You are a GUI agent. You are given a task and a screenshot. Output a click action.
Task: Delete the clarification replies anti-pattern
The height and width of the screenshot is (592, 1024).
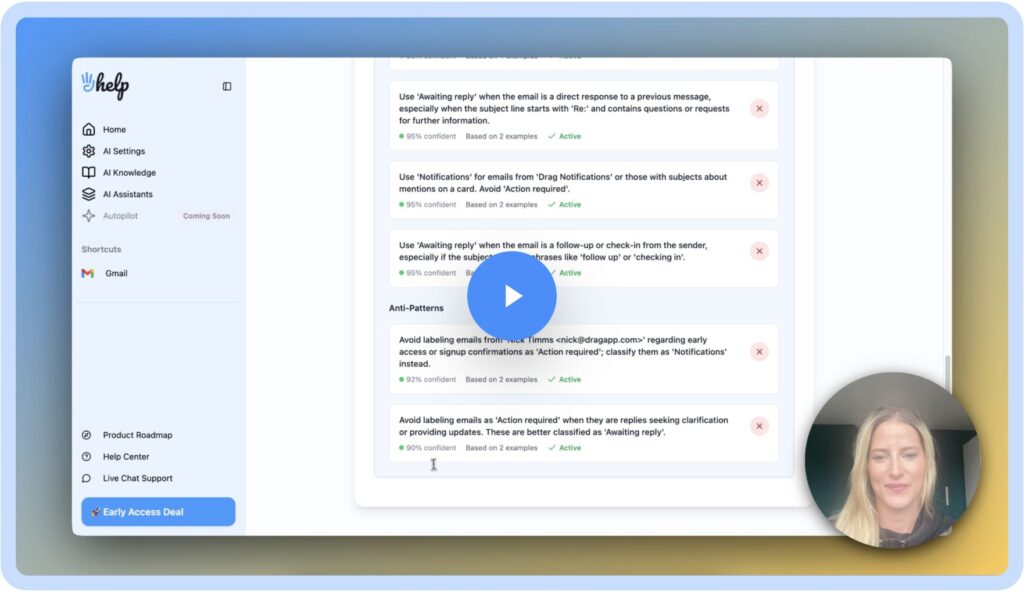(759, 426)
